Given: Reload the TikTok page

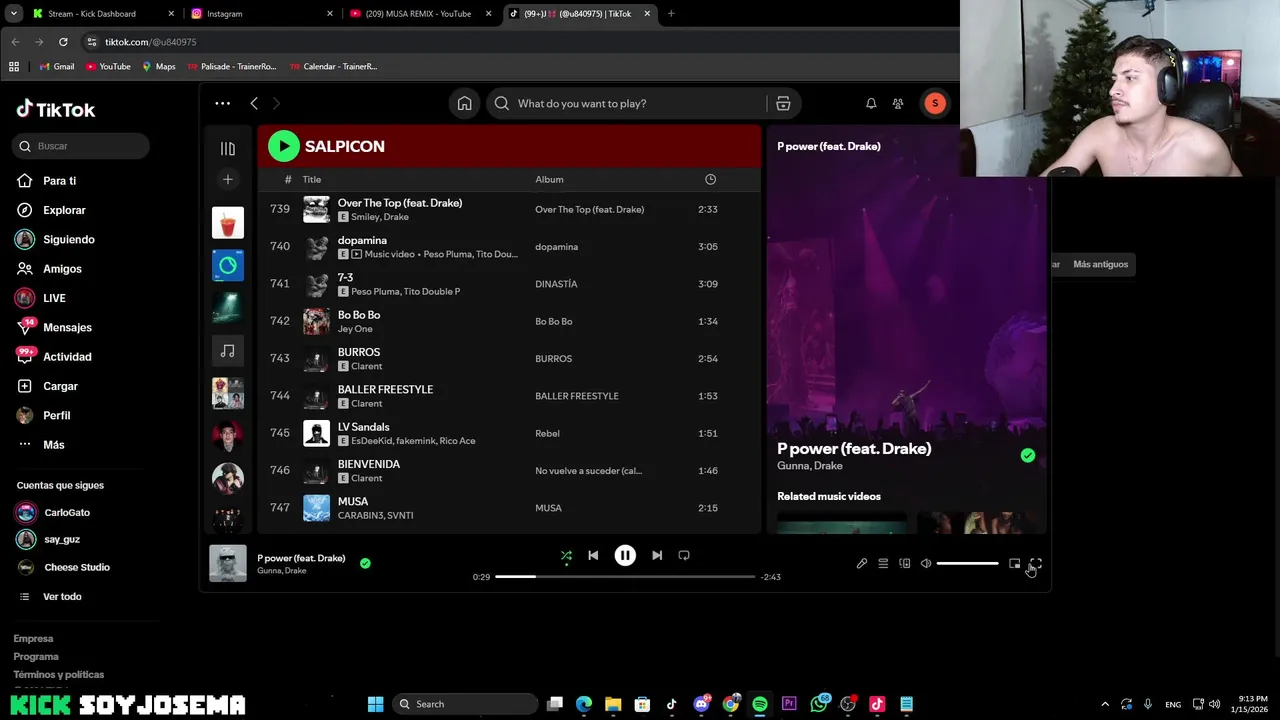Looking at the screenshot, I should coord(63,42).
